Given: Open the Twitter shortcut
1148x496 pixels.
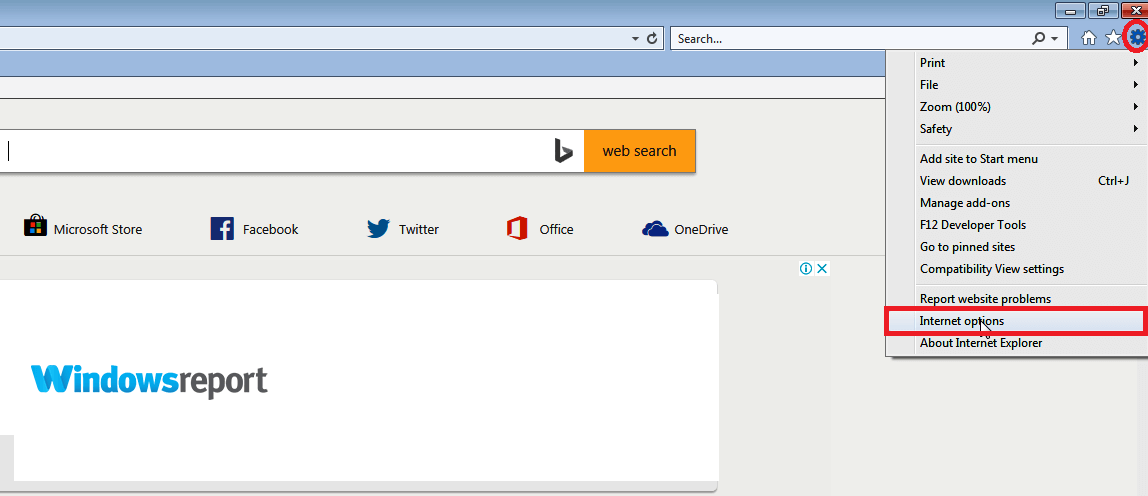Looking at the screenshot, I should 403,229.
